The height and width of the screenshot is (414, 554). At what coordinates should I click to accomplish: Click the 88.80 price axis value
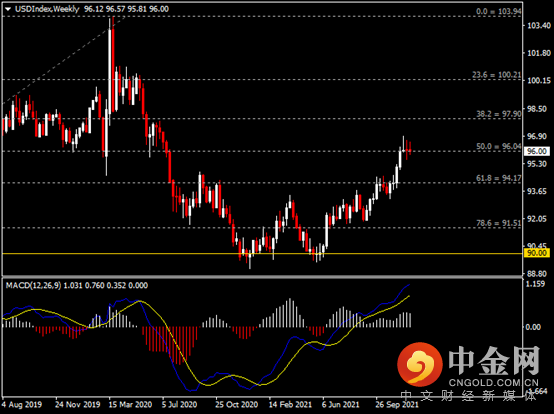(x=538, y=274)
